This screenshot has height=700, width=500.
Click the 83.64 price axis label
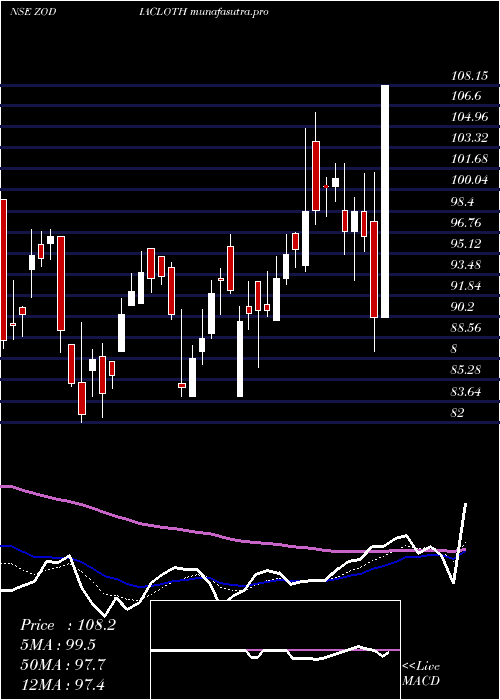tap(467, 393)
